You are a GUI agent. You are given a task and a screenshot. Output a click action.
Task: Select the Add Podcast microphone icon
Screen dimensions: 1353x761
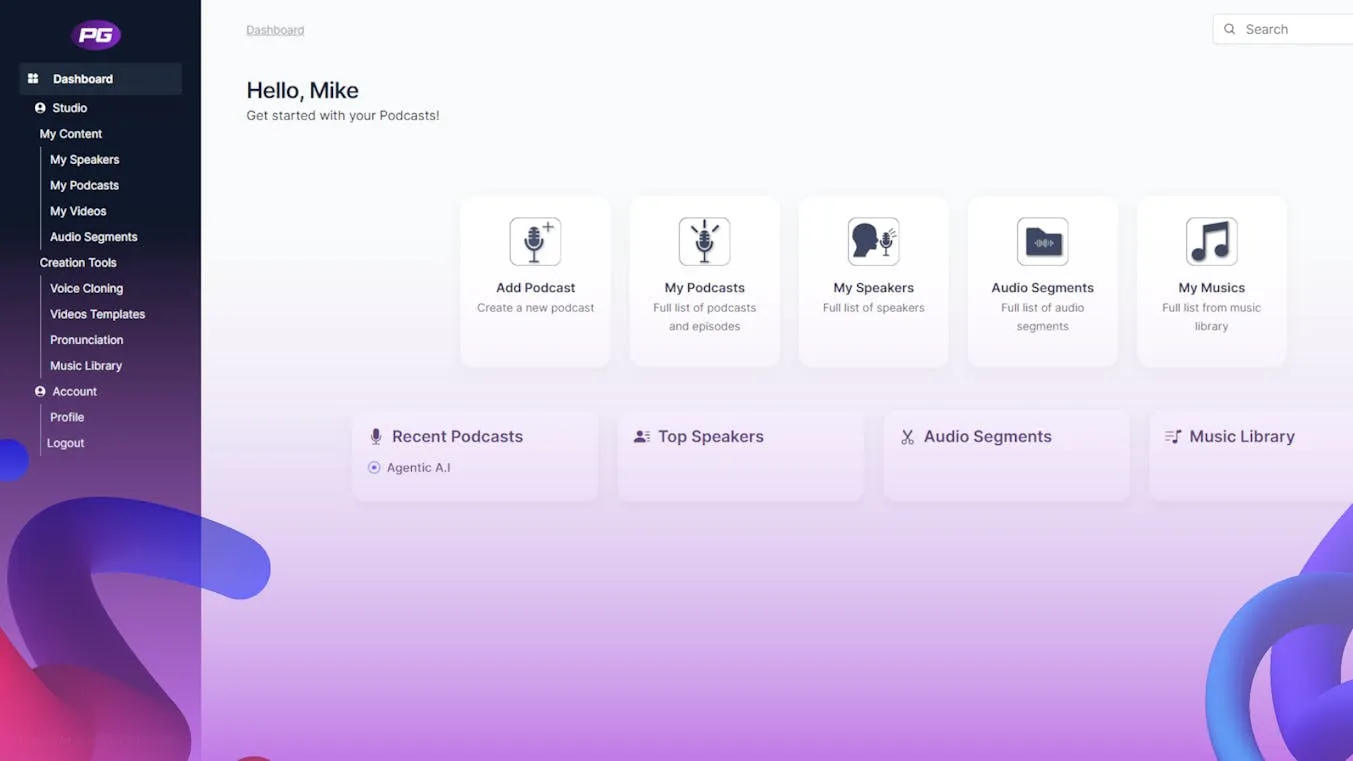click(535, 240)
